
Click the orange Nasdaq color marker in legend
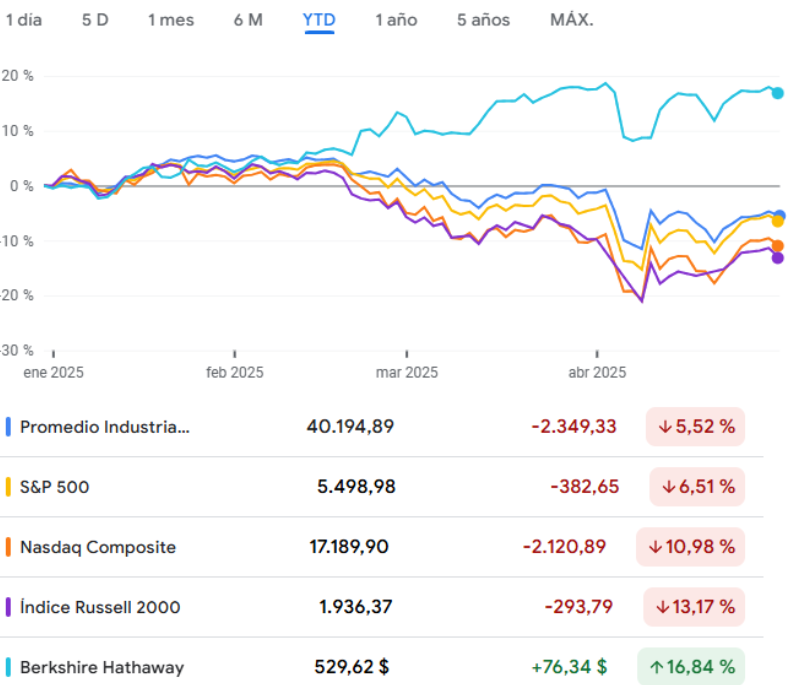(9, 547)
